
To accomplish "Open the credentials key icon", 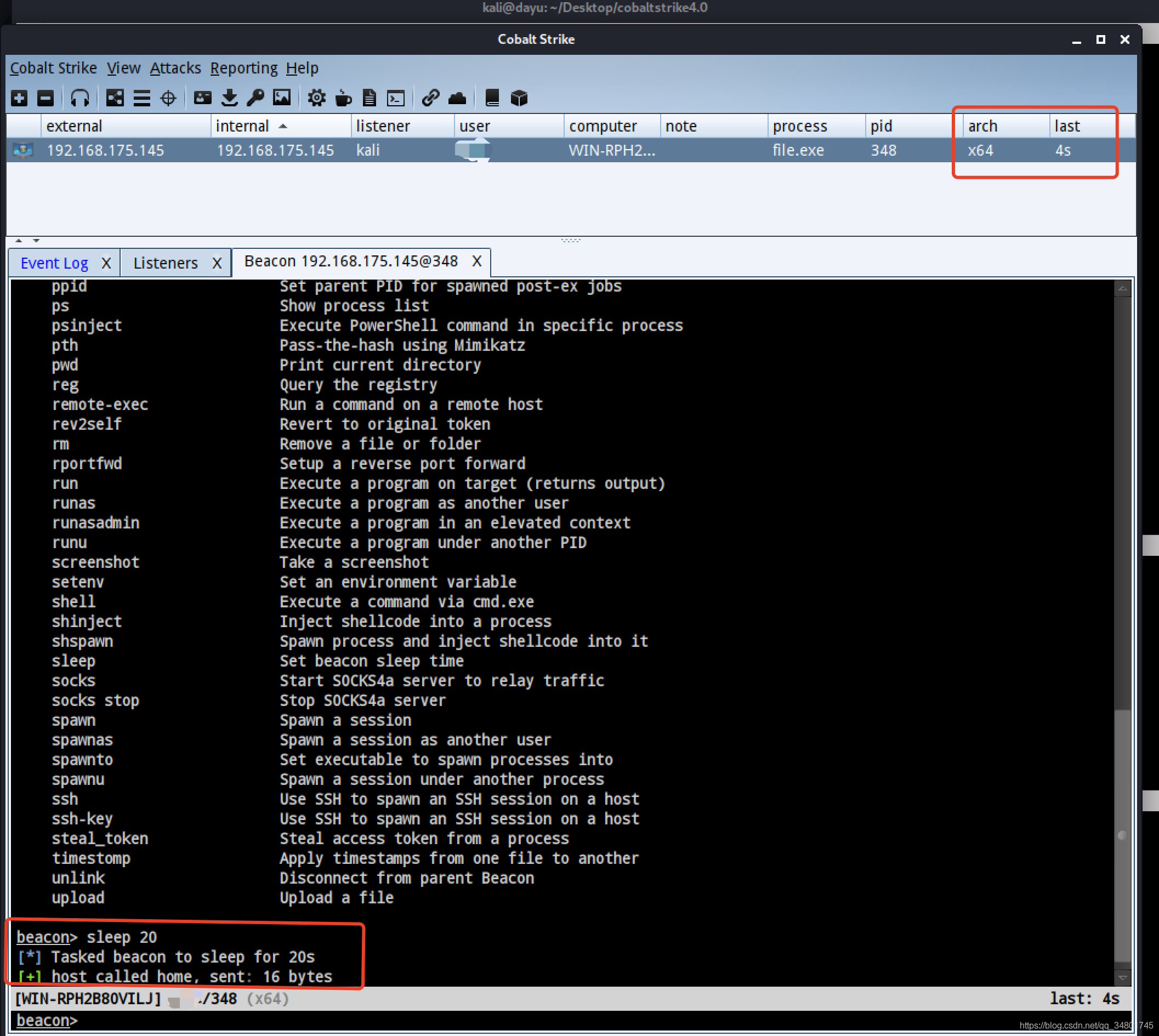I will click(x=255, y=98).
